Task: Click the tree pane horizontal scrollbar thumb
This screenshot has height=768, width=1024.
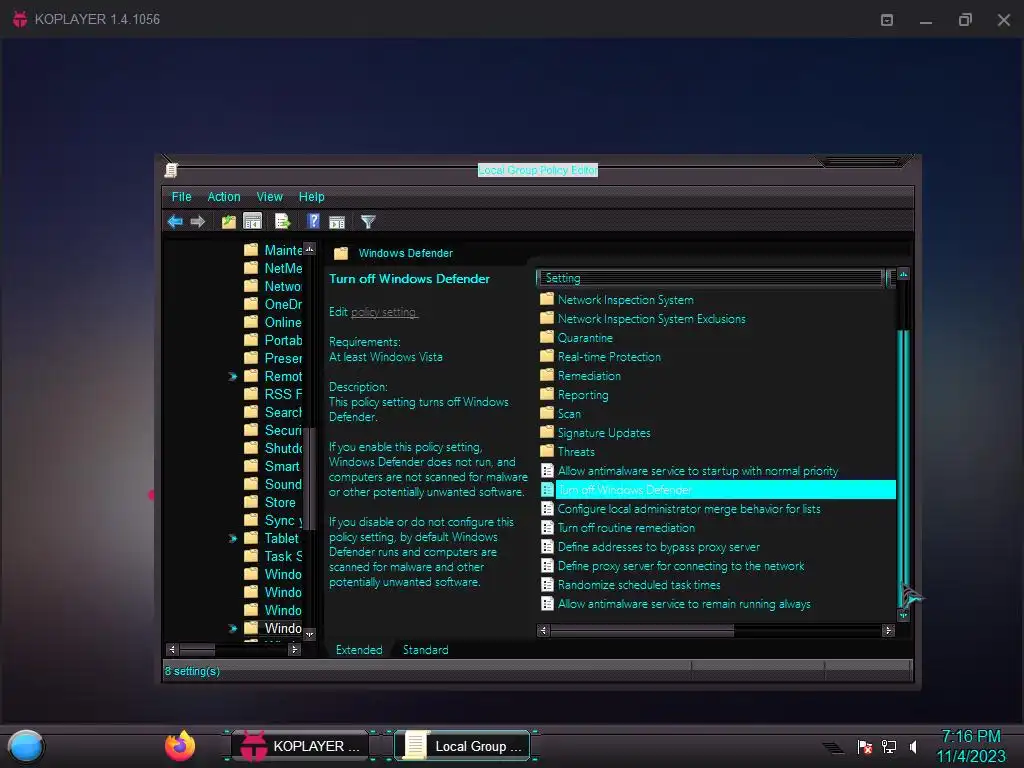Action: point(197,649)
